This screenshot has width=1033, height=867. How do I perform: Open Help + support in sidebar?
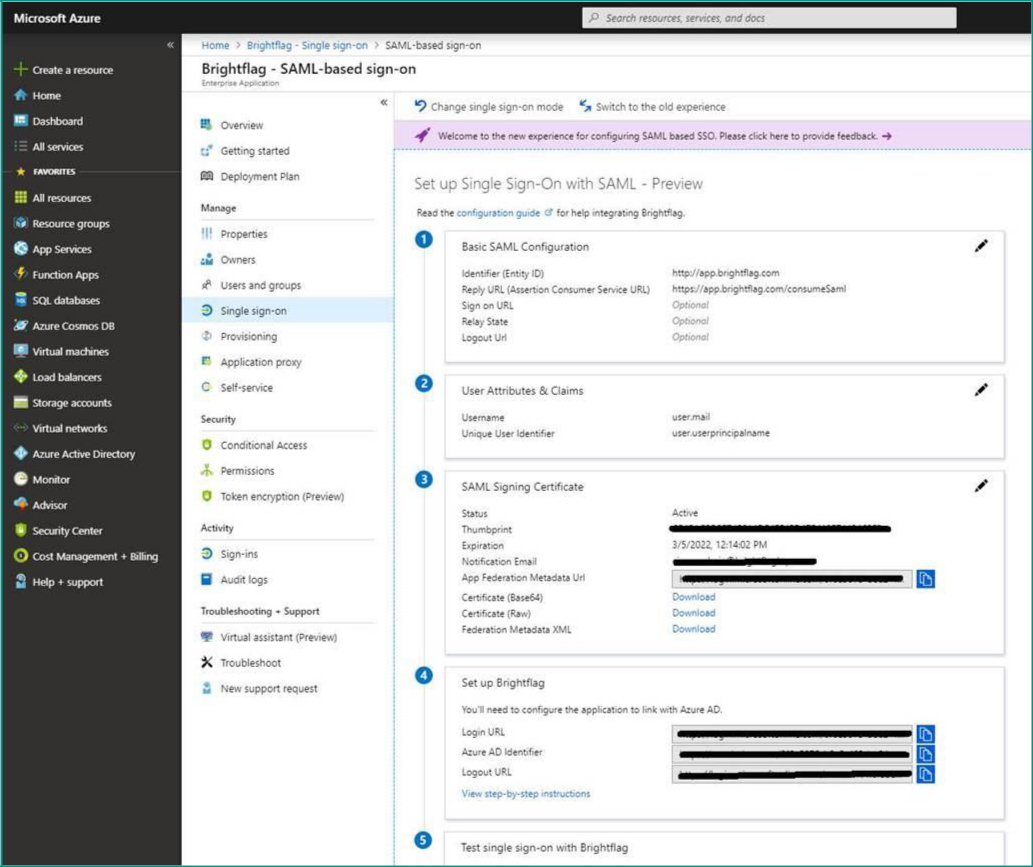pos(68,582)
